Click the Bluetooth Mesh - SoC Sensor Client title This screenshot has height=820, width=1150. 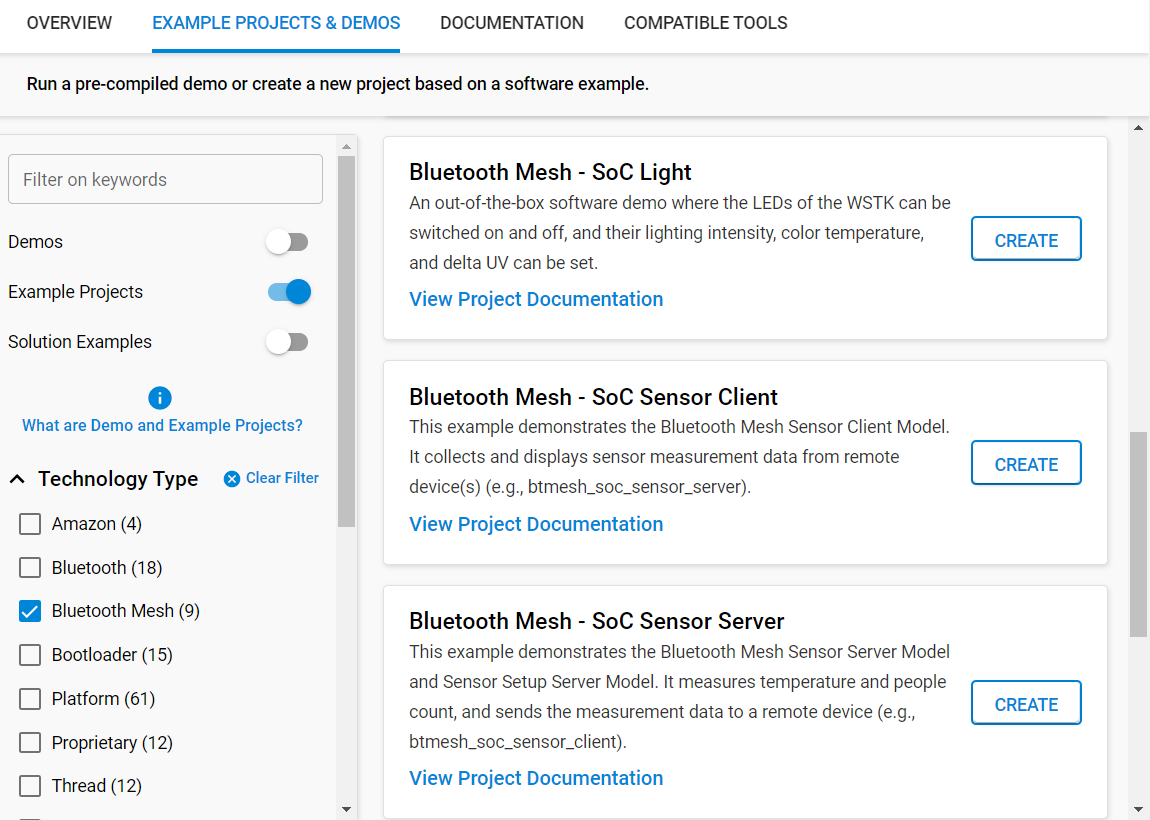point(593,397)
